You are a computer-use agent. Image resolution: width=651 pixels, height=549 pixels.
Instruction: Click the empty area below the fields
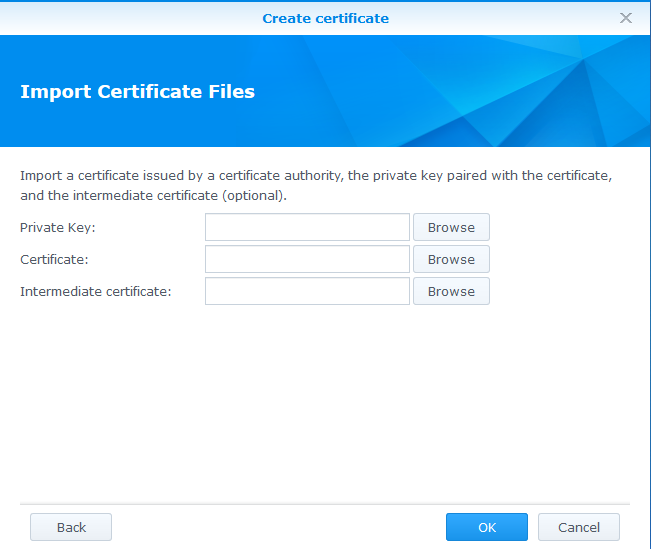325,400
